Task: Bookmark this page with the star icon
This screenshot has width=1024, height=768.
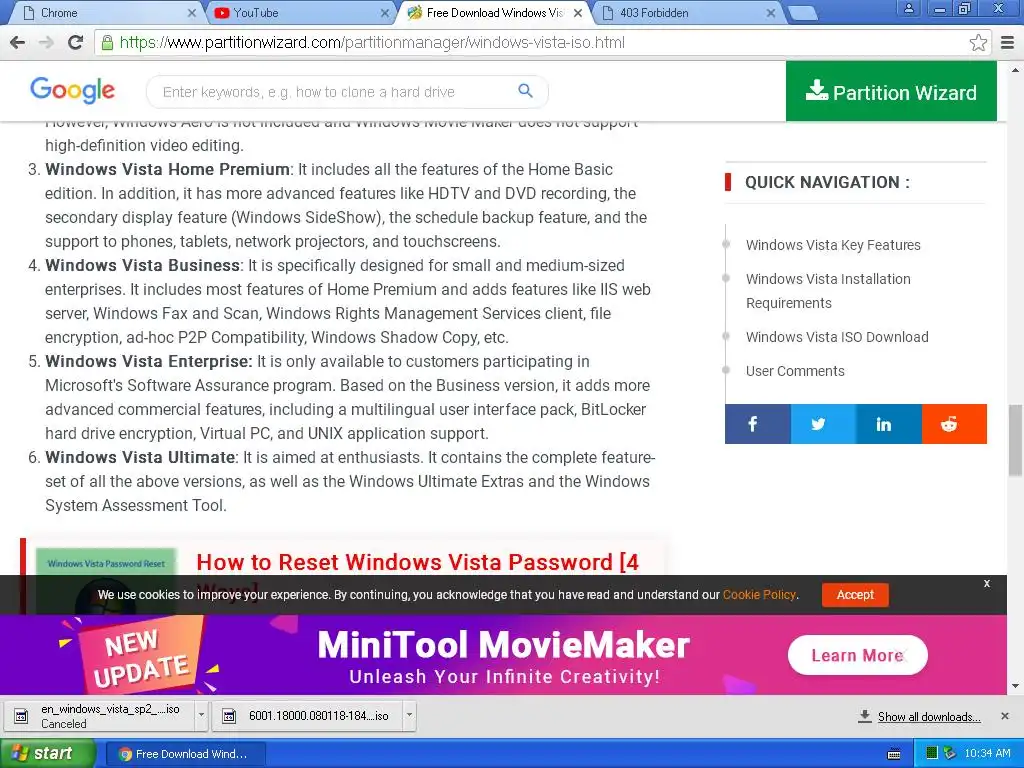Action: pyautogui.click(x=978, y=43)
